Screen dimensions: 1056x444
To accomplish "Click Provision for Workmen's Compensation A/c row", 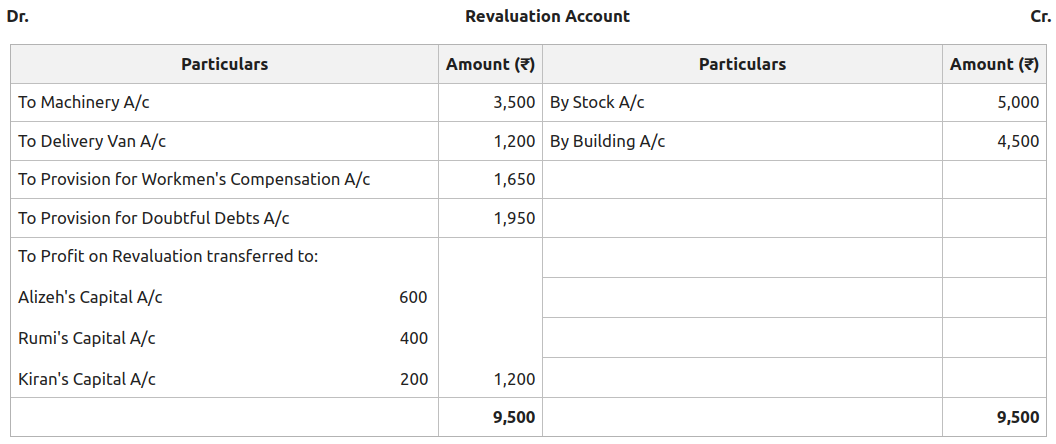I will click(x=194, y=179).
